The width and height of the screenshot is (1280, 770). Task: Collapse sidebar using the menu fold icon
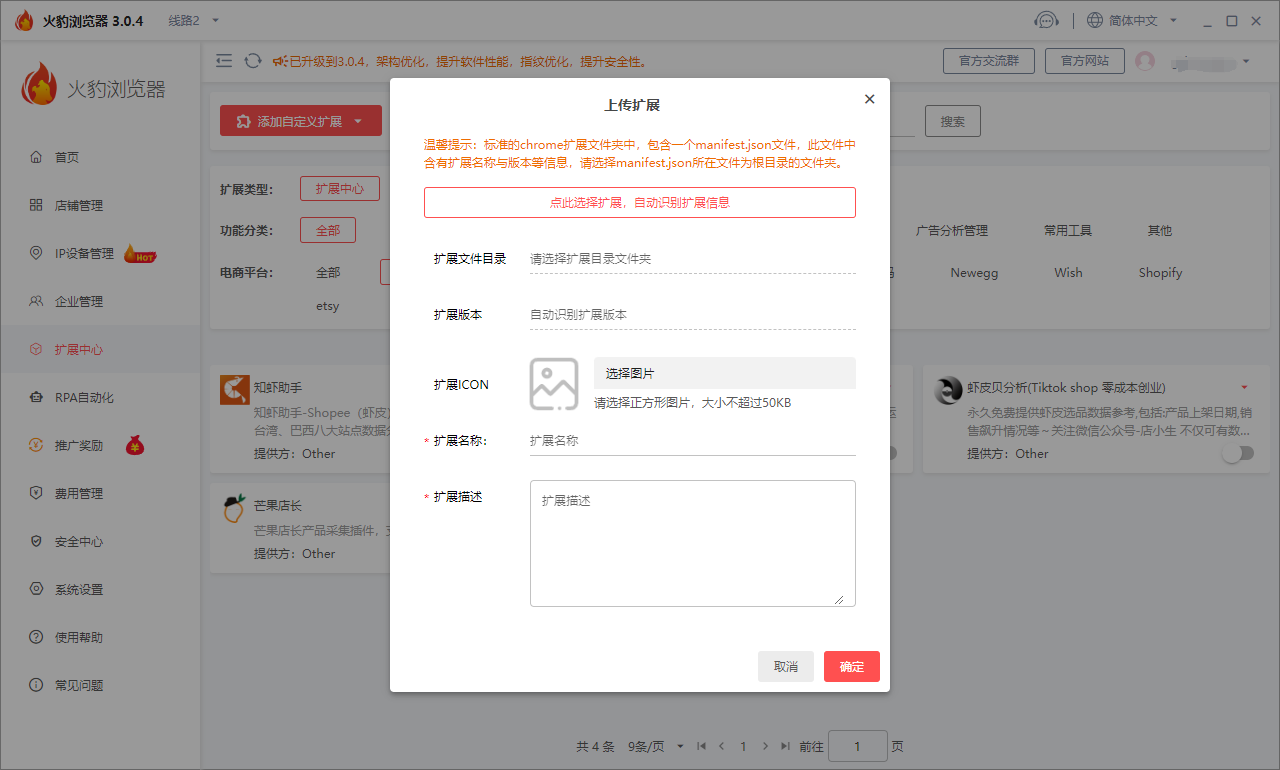click(224, 61)
